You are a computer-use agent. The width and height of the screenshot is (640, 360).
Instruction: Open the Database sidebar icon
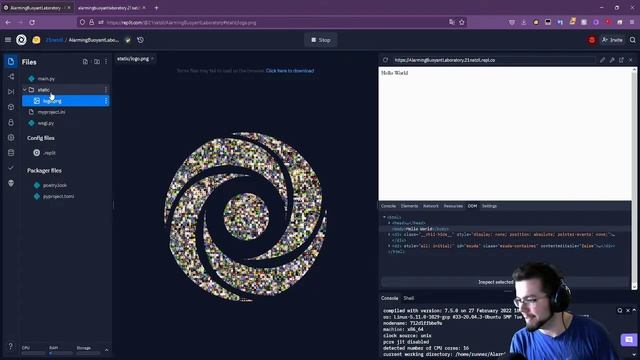(x=11, y=153)
